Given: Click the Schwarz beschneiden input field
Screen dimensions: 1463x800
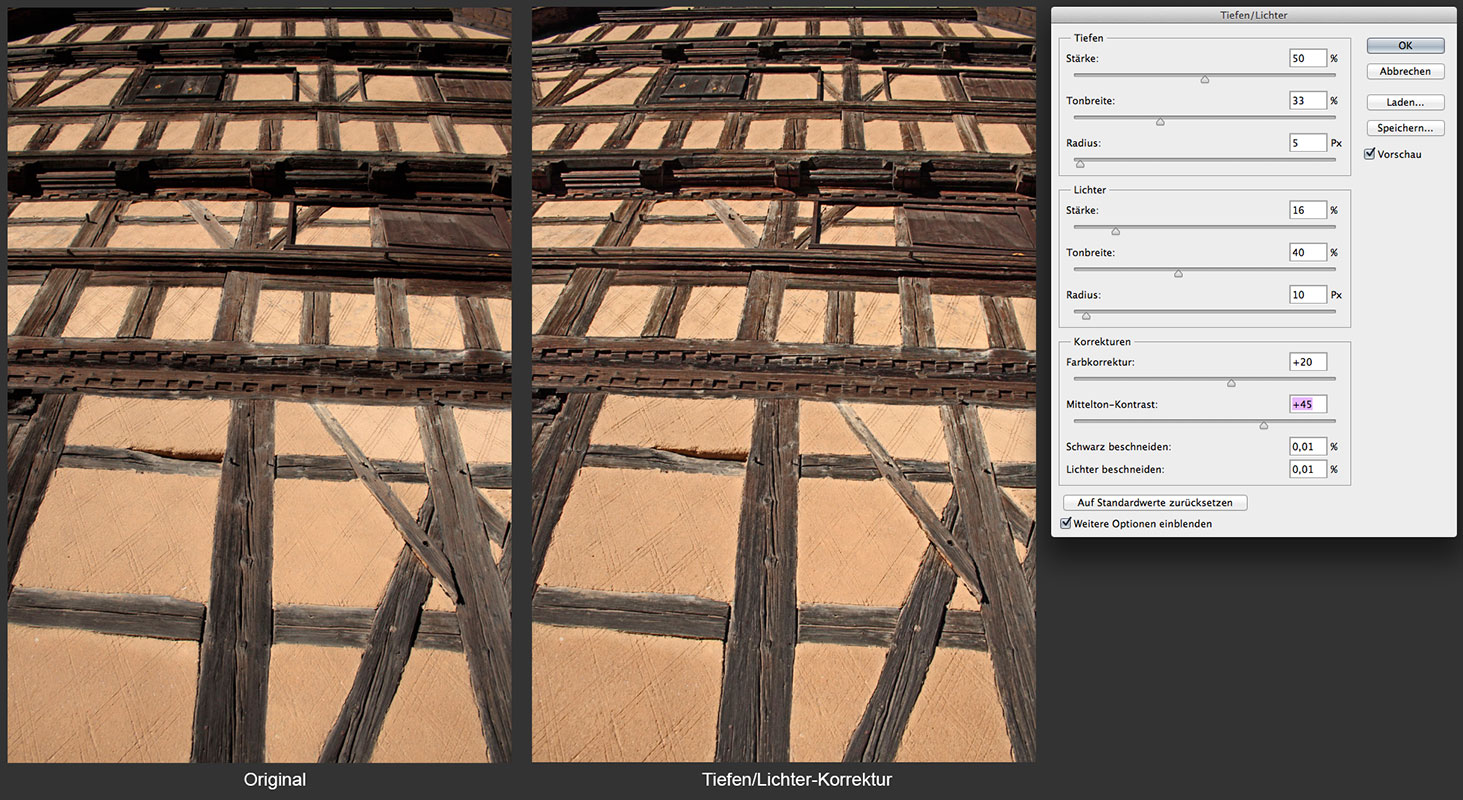Looking at the screenshot, I should (1307, 447).
